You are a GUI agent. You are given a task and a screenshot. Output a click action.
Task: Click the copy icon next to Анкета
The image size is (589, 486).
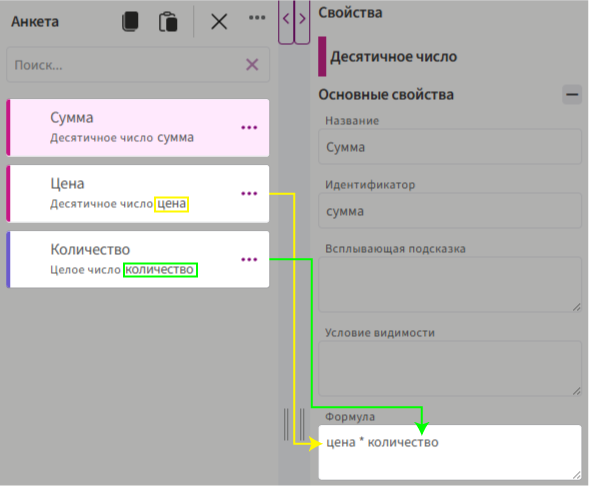130,21
